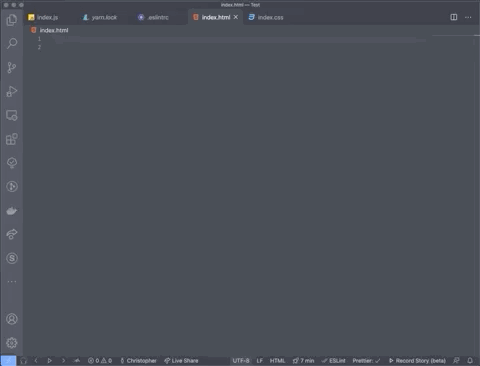Select the index.html tab
480x366 pixels.
click(215, 17)
